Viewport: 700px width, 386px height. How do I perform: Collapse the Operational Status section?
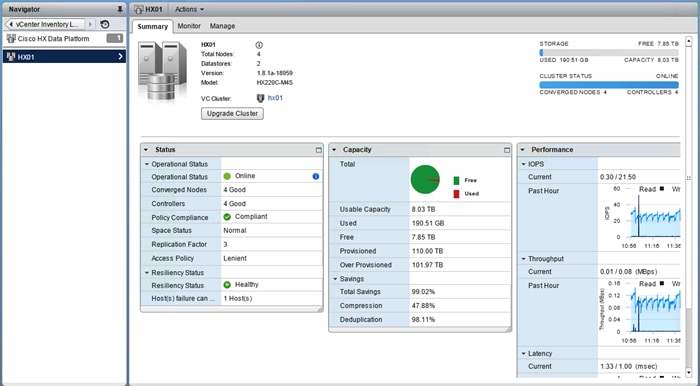click(146, 164)
